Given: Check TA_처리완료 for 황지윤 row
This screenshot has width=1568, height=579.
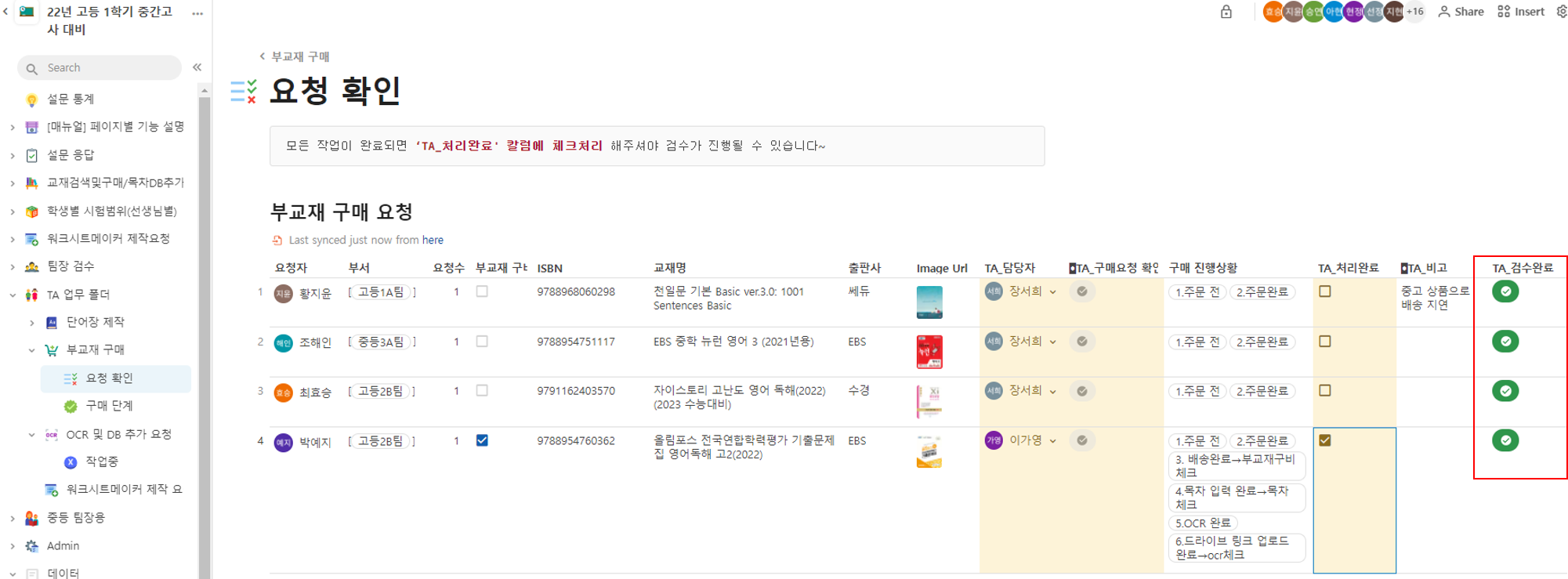Looking at the screenshot, I should (x=1325, y=291).
